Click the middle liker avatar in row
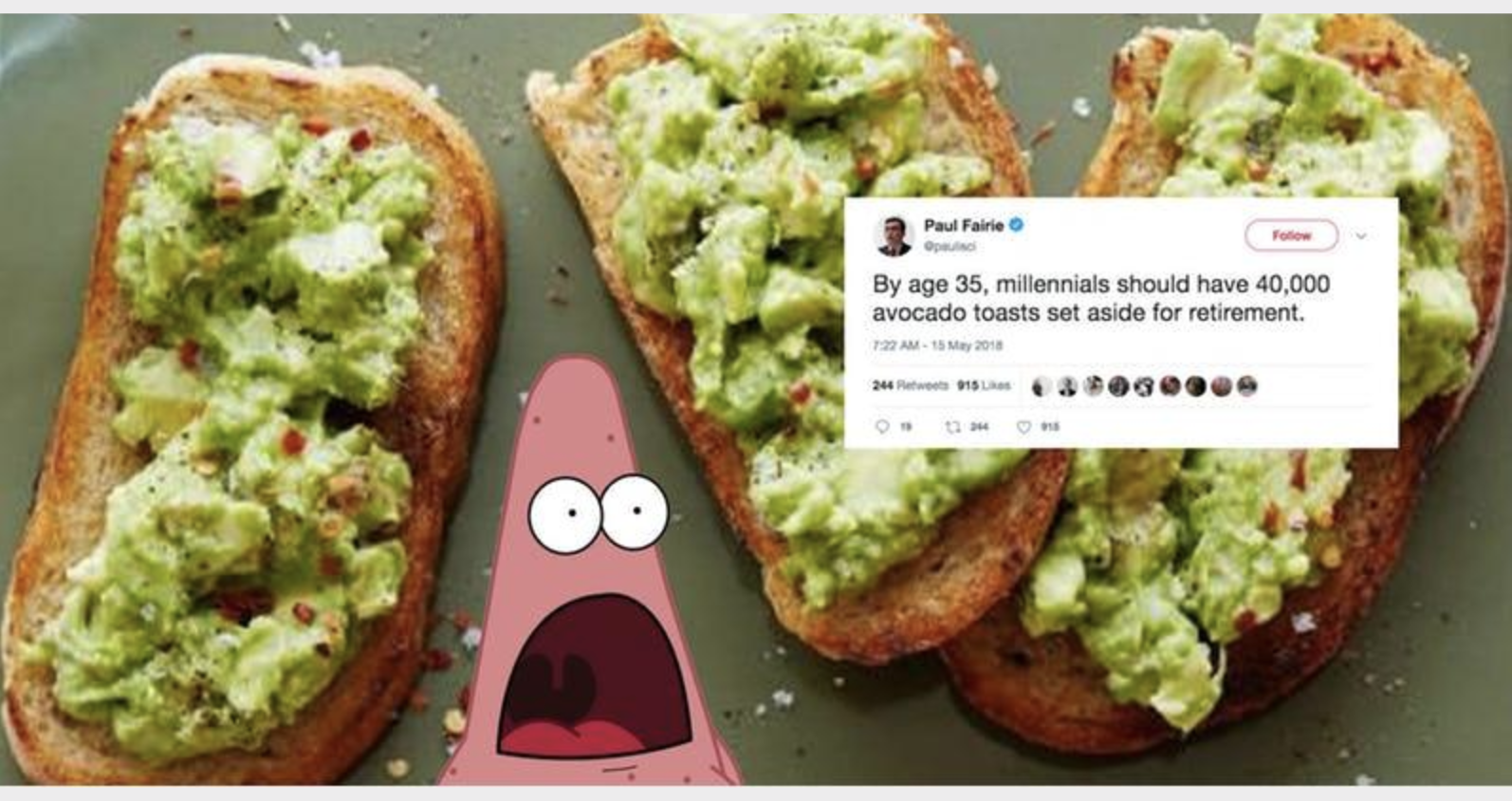The height and width of the screenshot is (801, 1512). click(x=1144, y=386)
